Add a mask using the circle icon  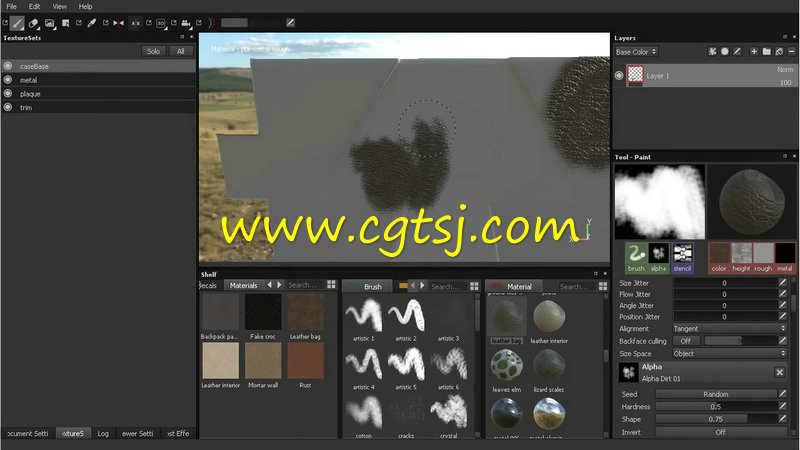724,52
